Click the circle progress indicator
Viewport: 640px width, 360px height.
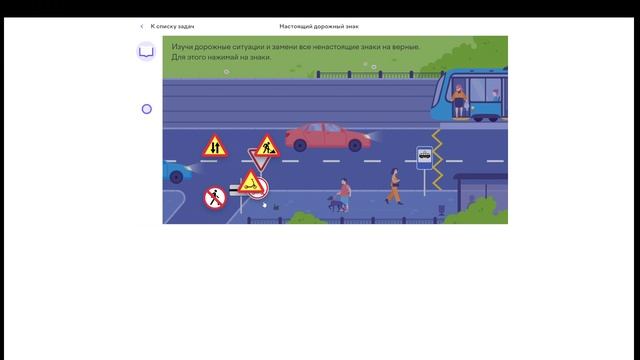point(147,109)
